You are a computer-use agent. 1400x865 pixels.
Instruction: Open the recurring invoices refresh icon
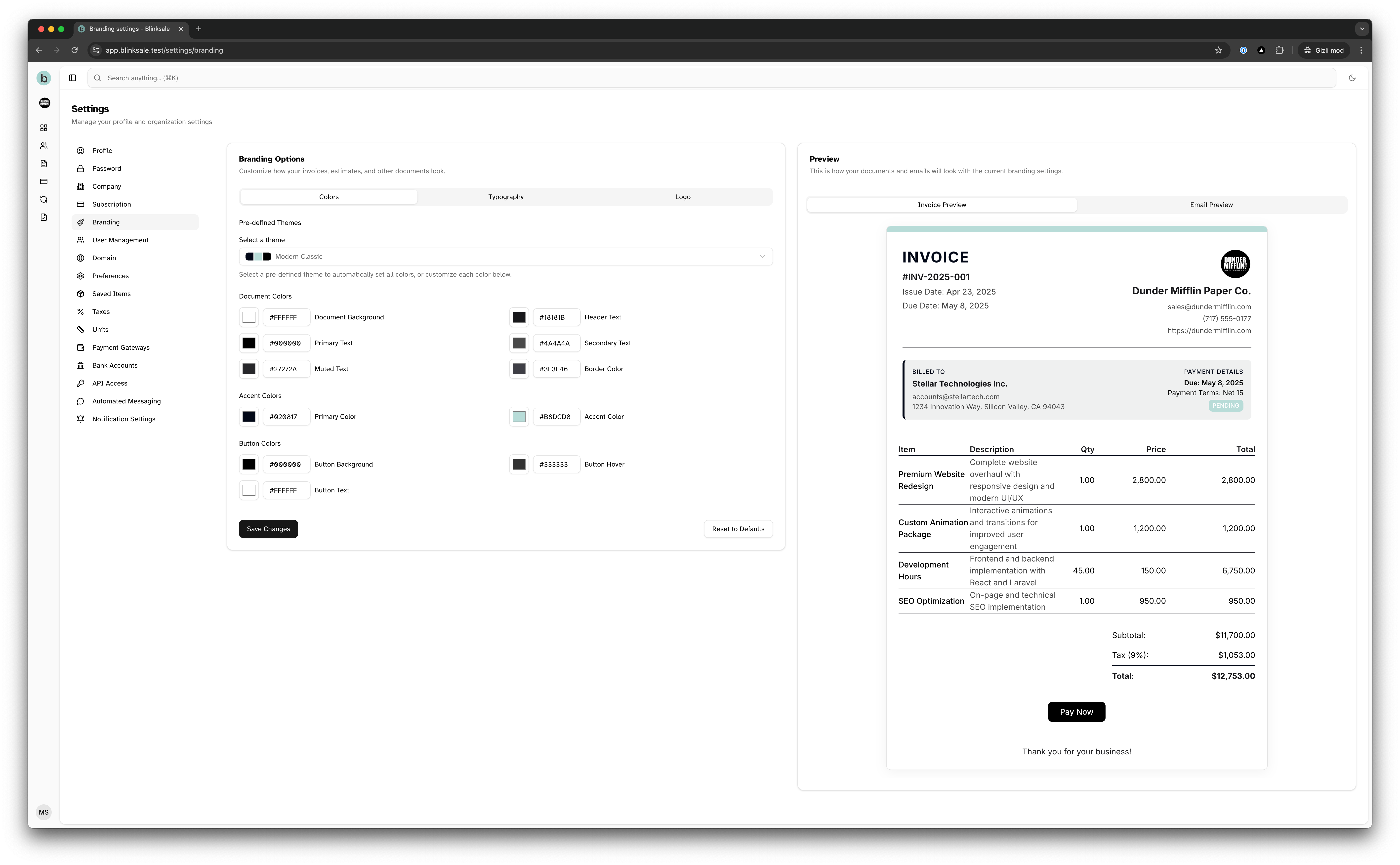pyautogui.click(x=43, y=199)
